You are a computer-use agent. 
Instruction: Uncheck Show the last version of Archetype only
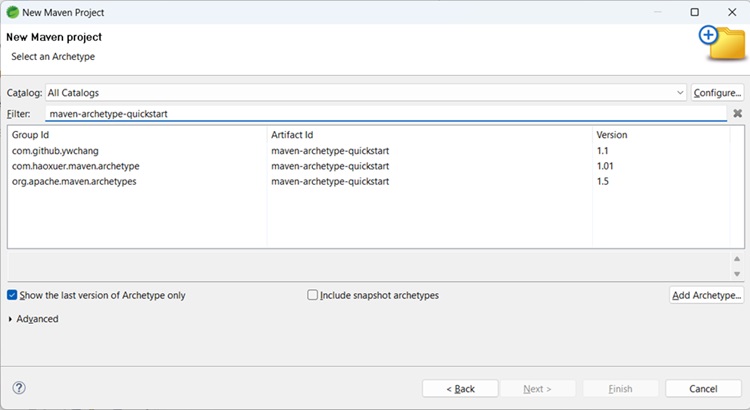pyautogui.click(x=13, y=295)
